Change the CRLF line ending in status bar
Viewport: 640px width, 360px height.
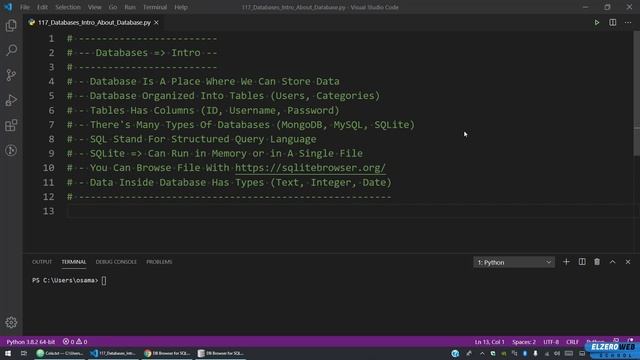coord(572,342)
